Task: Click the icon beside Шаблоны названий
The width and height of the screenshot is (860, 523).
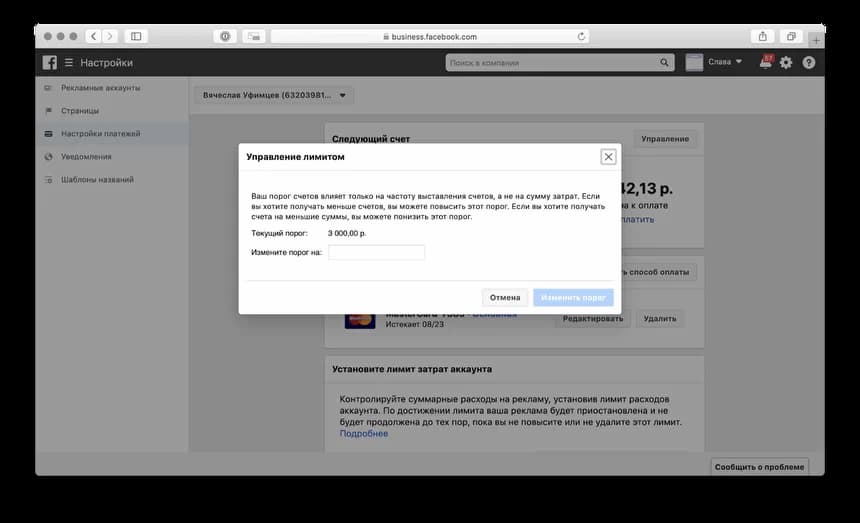Action: [x=48, y=180]
